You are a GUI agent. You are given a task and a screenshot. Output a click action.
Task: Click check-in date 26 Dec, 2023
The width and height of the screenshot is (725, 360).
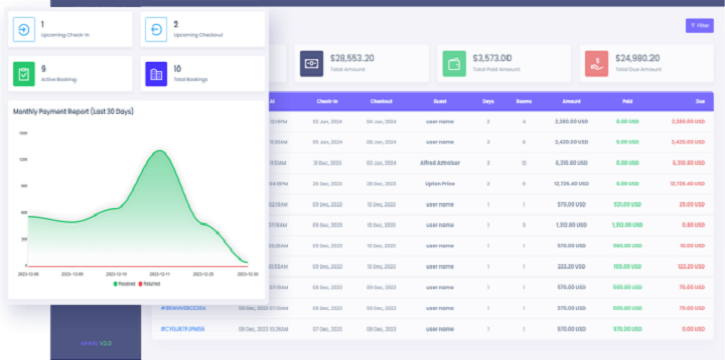click(x=327, y=184)
